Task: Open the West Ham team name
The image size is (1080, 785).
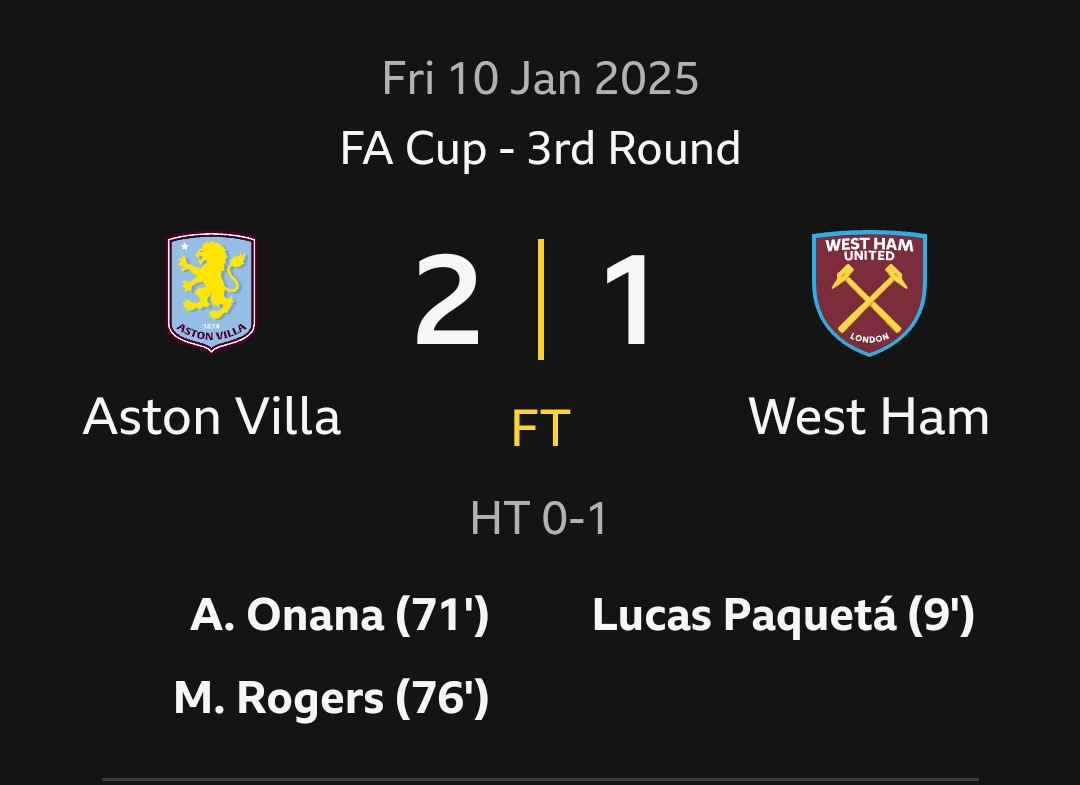Action: [869, 417]
